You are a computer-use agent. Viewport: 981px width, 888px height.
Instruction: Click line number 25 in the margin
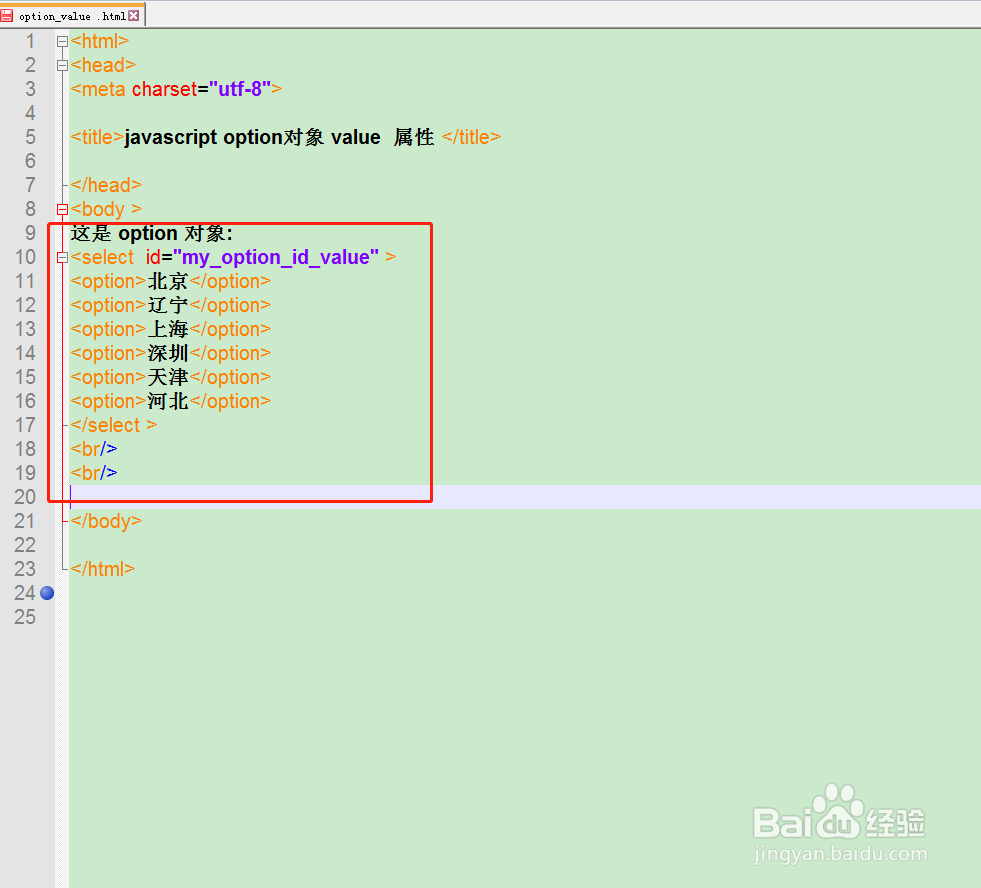coord(25,617)
